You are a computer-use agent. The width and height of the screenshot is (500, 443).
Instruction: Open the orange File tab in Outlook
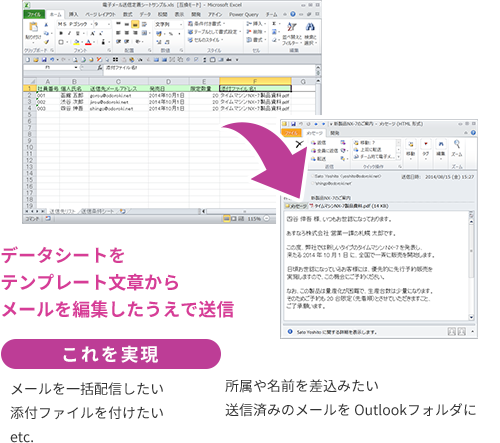[x=292, y=133]
